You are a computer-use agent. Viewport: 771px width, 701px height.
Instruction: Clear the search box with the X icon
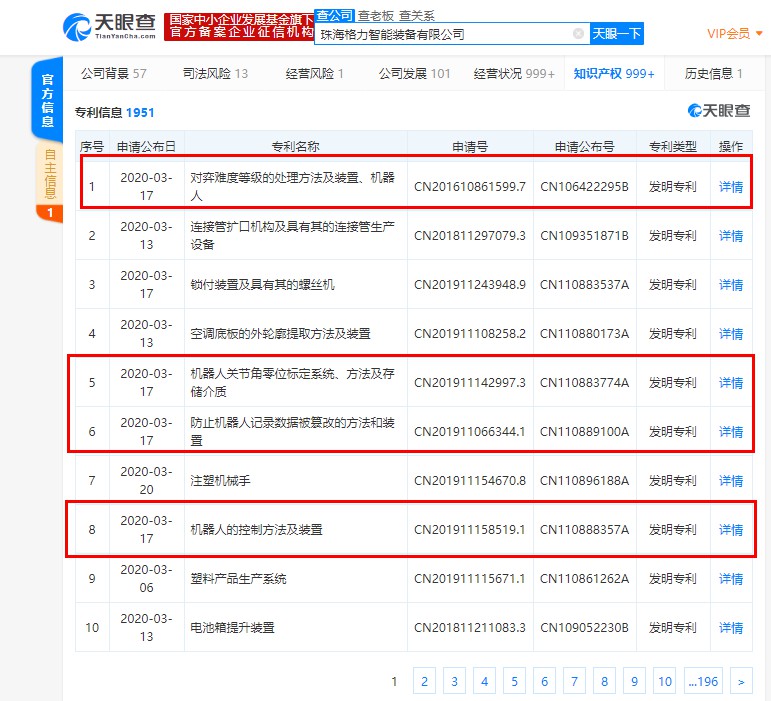[578, 33]
